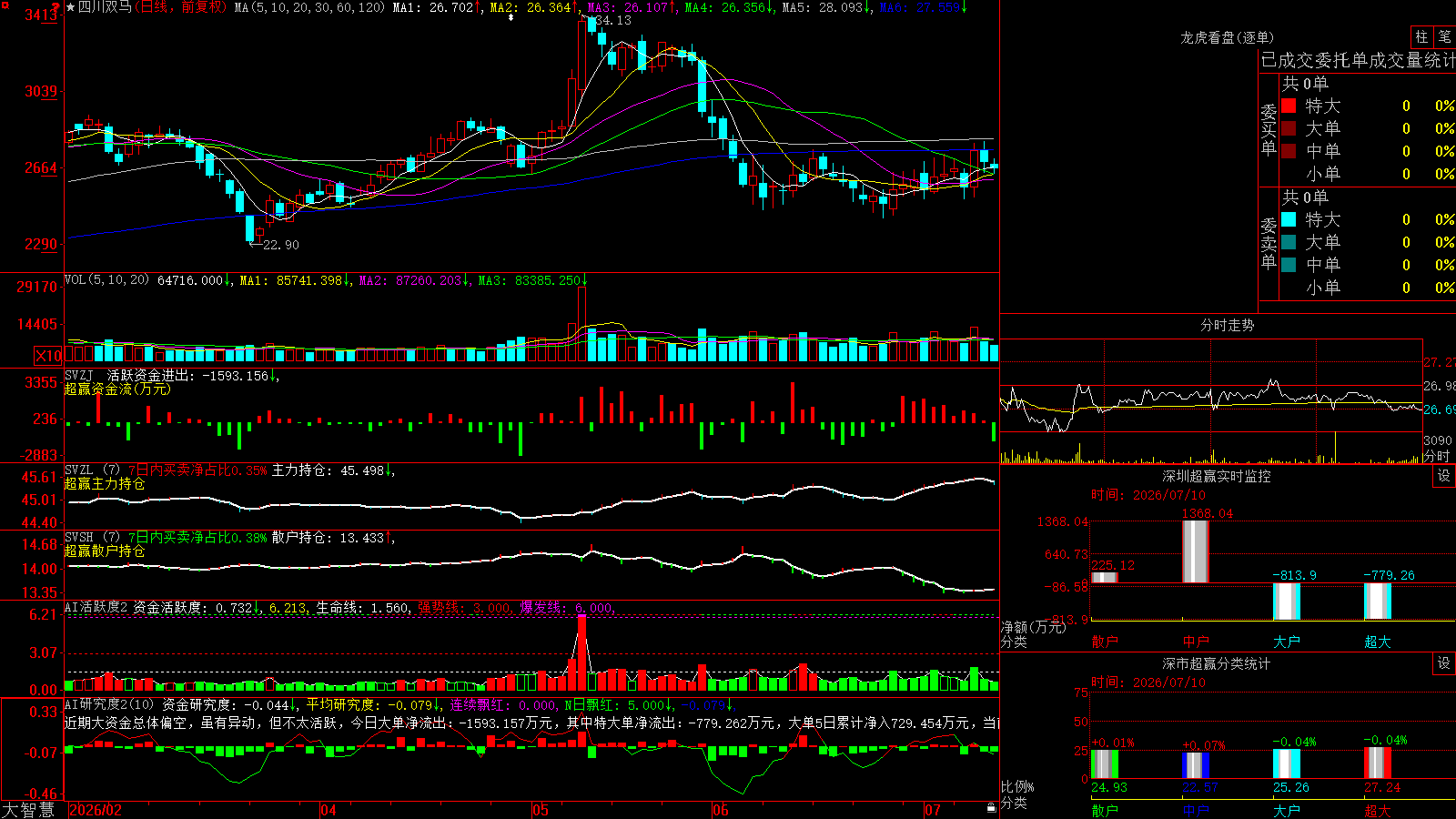Click the dark red 中单 buy-order swatch
This screenshot has height=819, width=1456.
(x=1289, y=151)
